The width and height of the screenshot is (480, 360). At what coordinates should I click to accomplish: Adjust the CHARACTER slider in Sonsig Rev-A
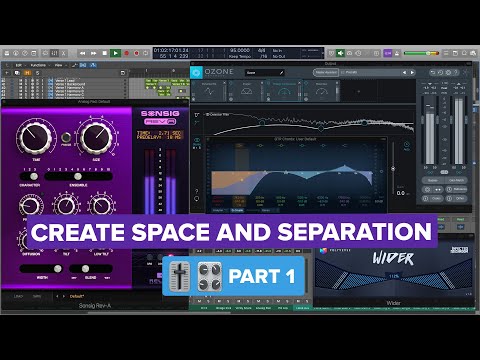(x=30, y=176)
